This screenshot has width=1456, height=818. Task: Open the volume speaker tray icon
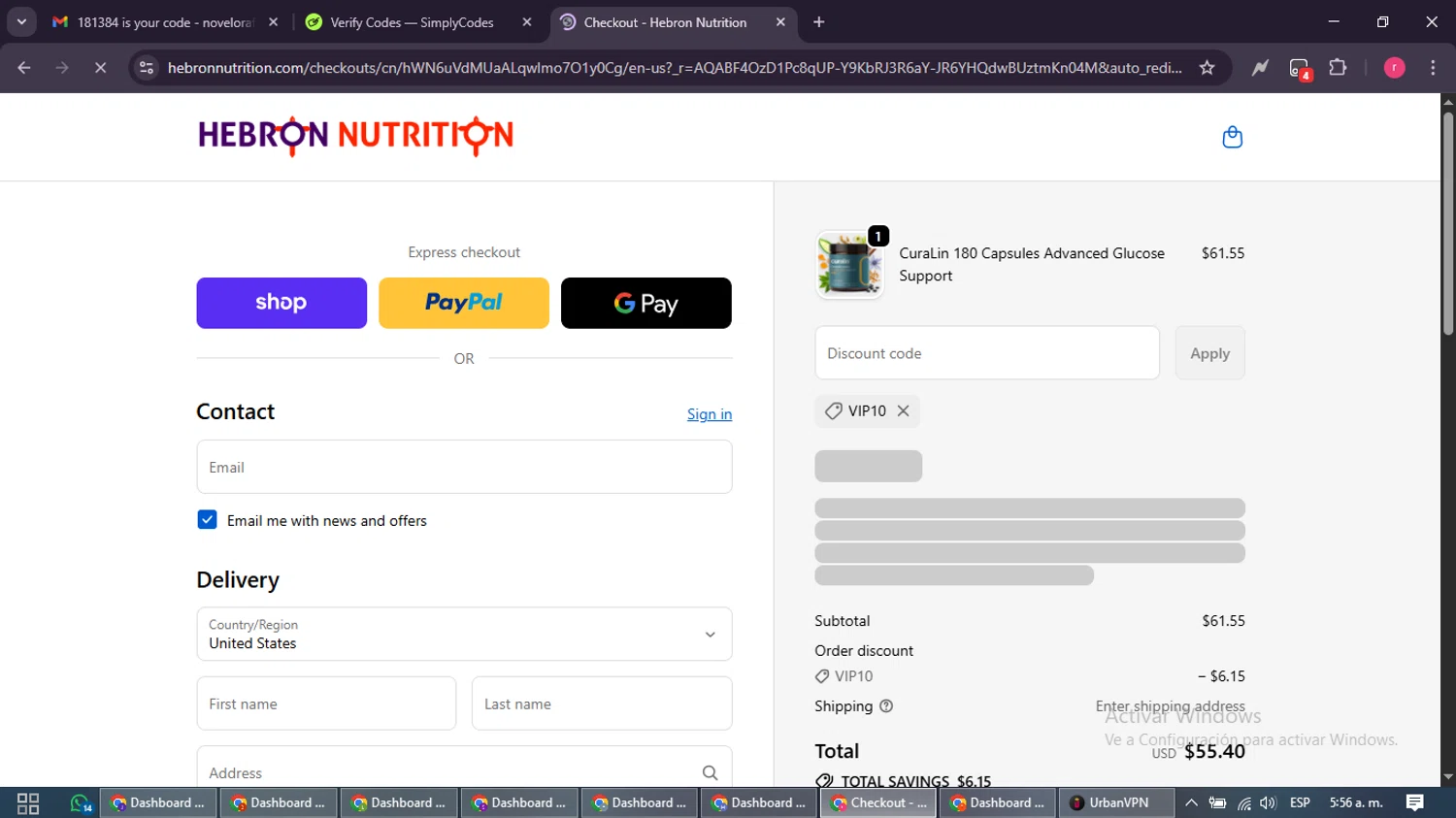[x=1268, y=803]
